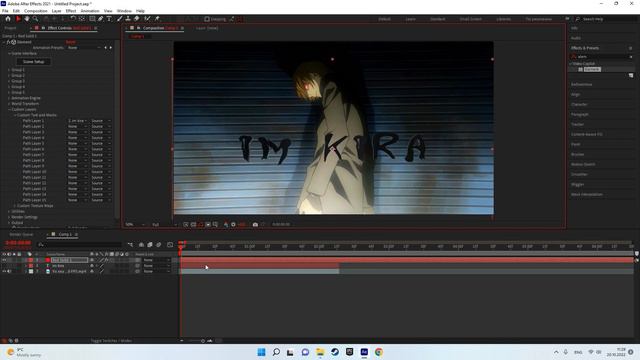640x360 pixels.
Task: Click the red label swatch of top layer
Action: [31, 260]
